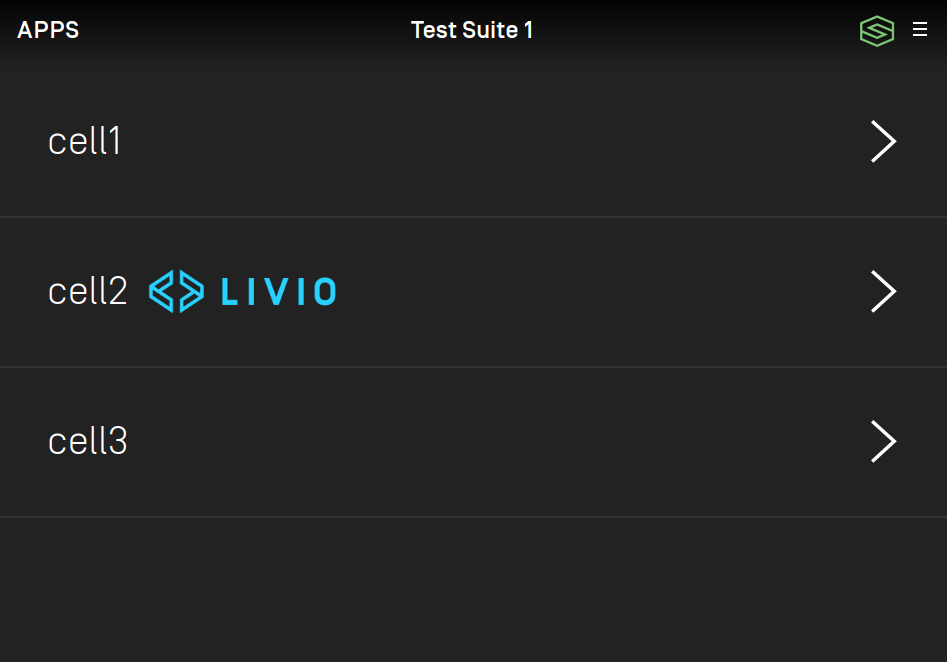
Task: Click empty area below the cell3 row
Action: pos(474,590)
